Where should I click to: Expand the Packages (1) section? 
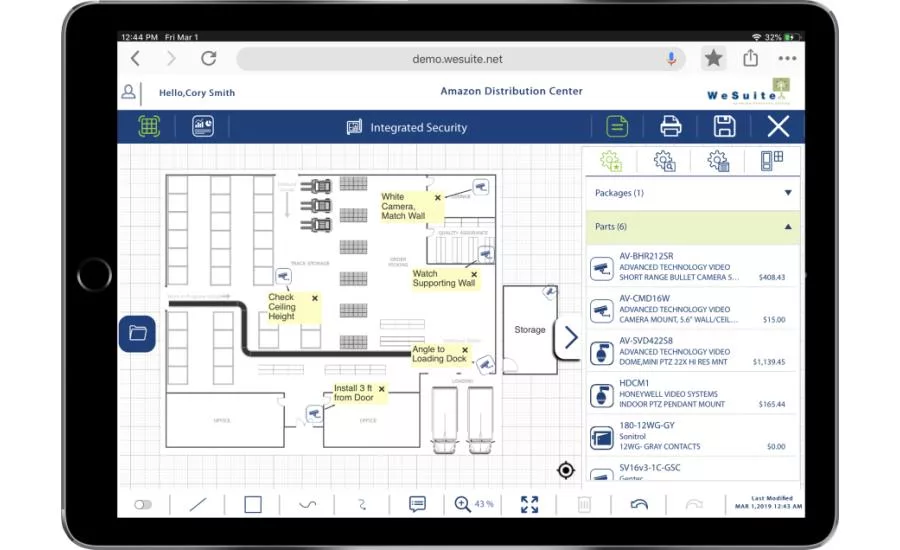(x=693, y=193)
